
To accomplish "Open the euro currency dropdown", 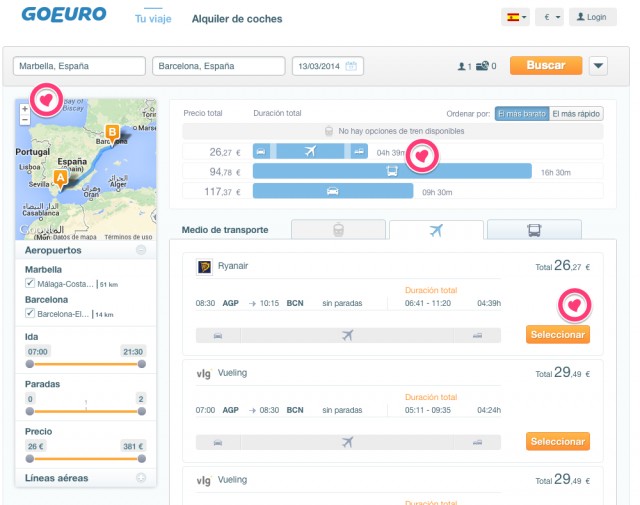I will (x=549, y=17).
